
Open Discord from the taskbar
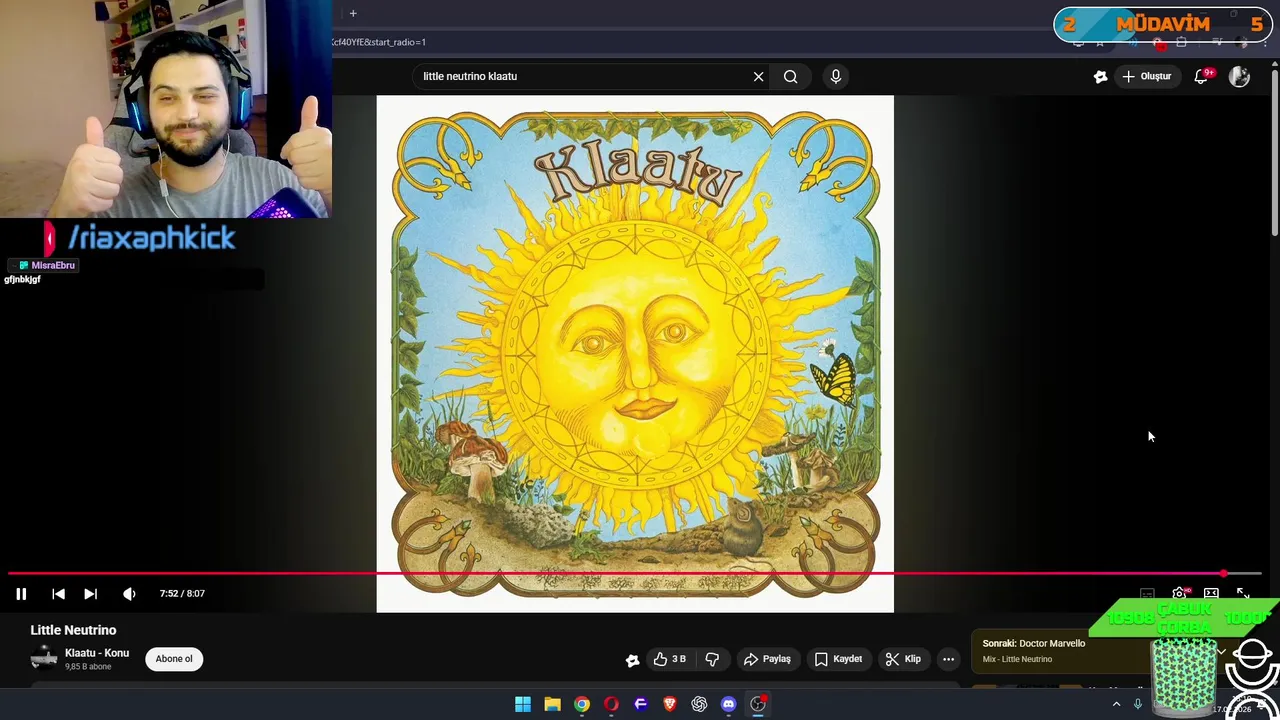pos(729,704)
